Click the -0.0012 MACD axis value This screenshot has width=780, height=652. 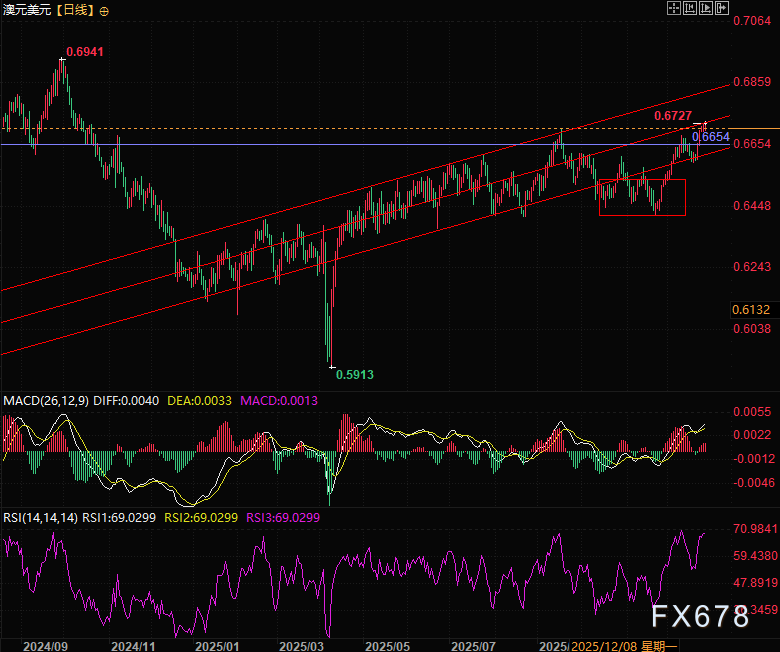[754, 459]
